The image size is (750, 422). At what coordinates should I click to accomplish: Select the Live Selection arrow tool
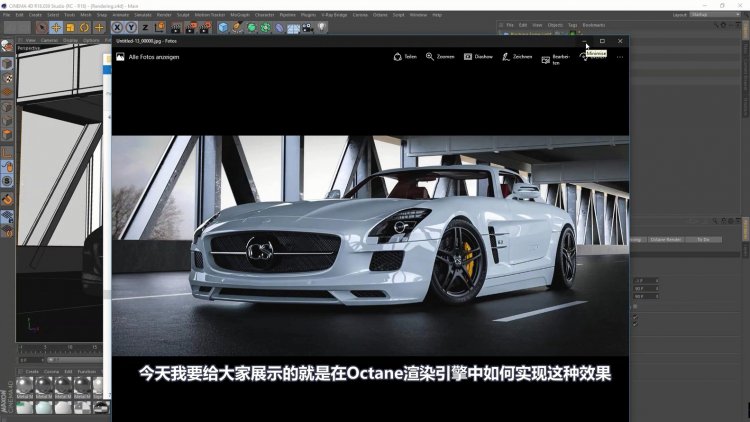42,28
